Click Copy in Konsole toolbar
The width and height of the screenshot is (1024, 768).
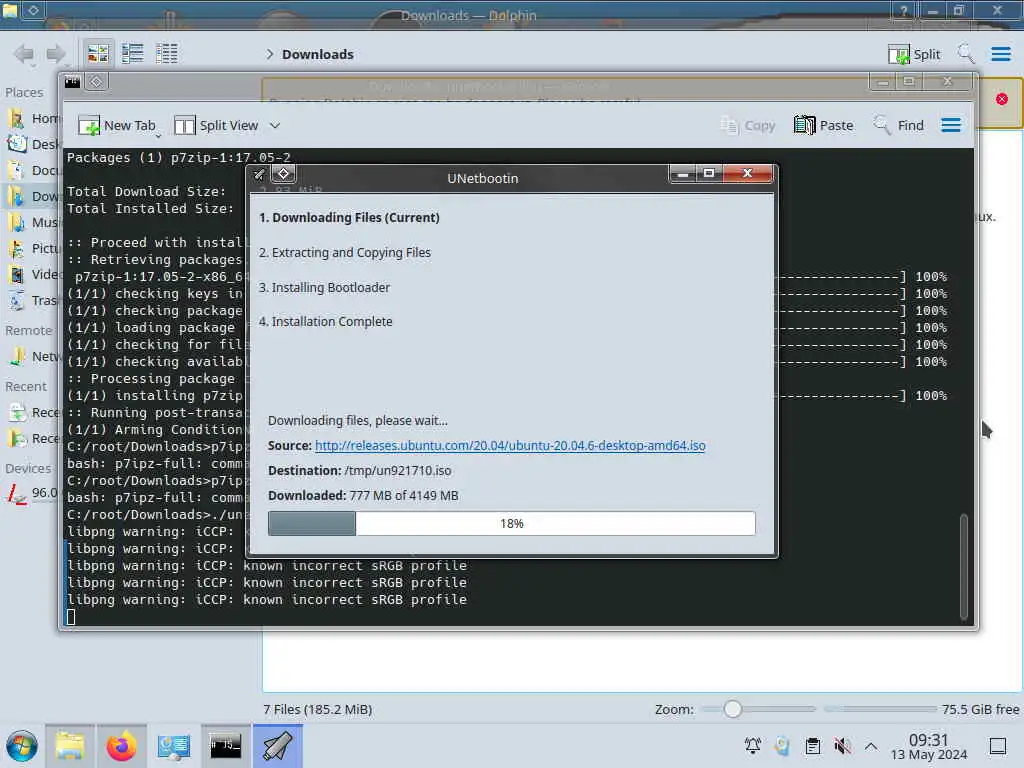(748, 125)
